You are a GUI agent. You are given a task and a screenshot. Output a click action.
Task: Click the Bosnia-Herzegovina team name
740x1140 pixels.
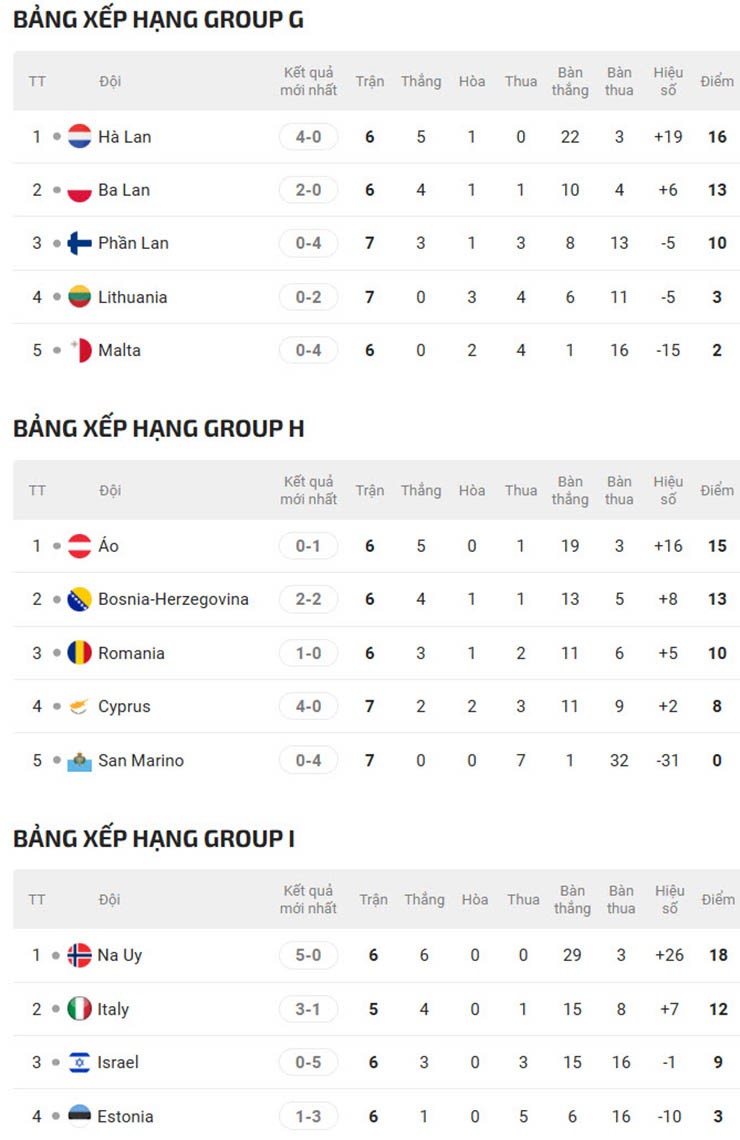[173, 599]
